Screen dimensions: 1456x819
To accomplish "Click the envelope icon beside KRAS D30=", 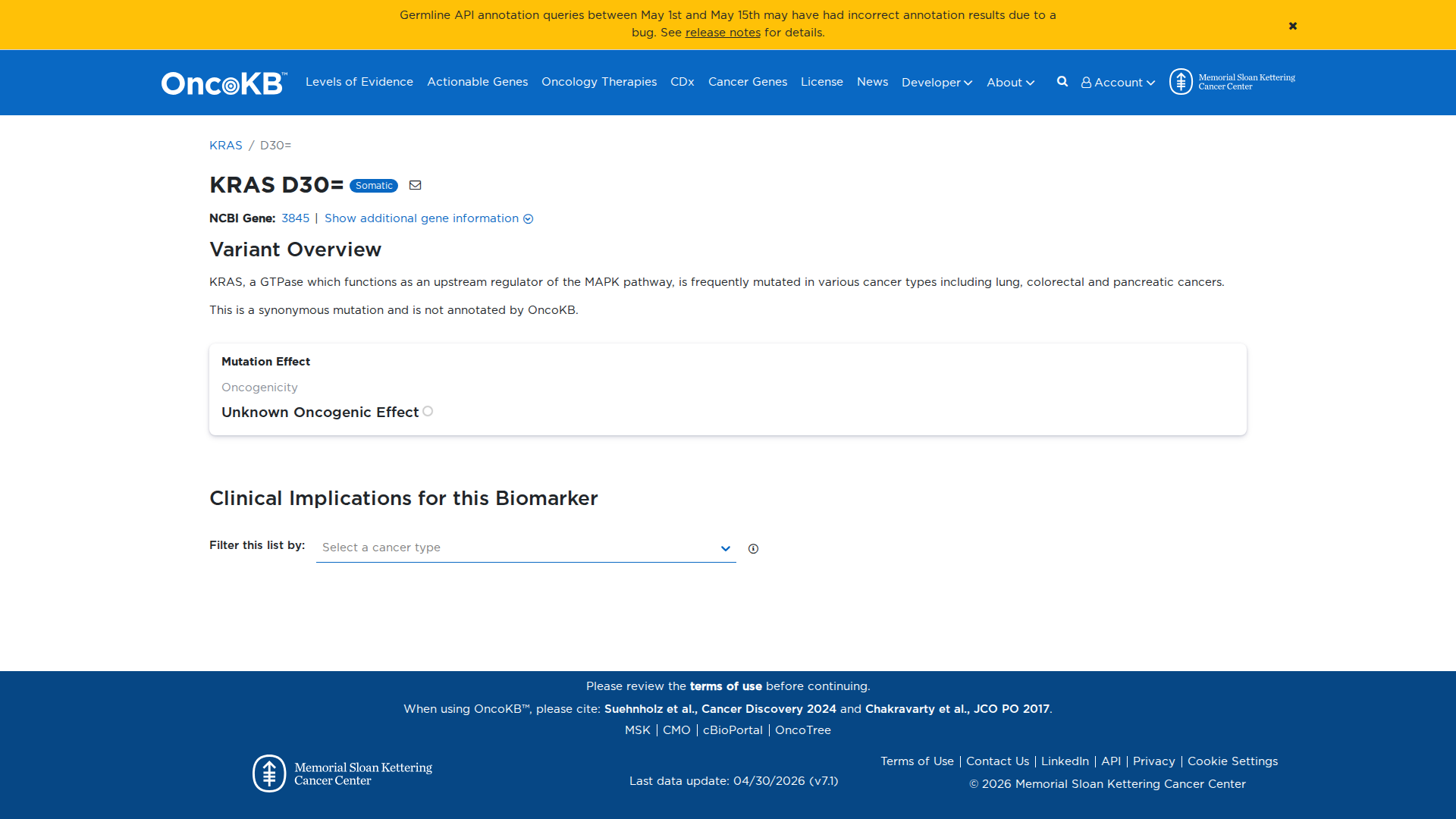I will pos(415,185).
